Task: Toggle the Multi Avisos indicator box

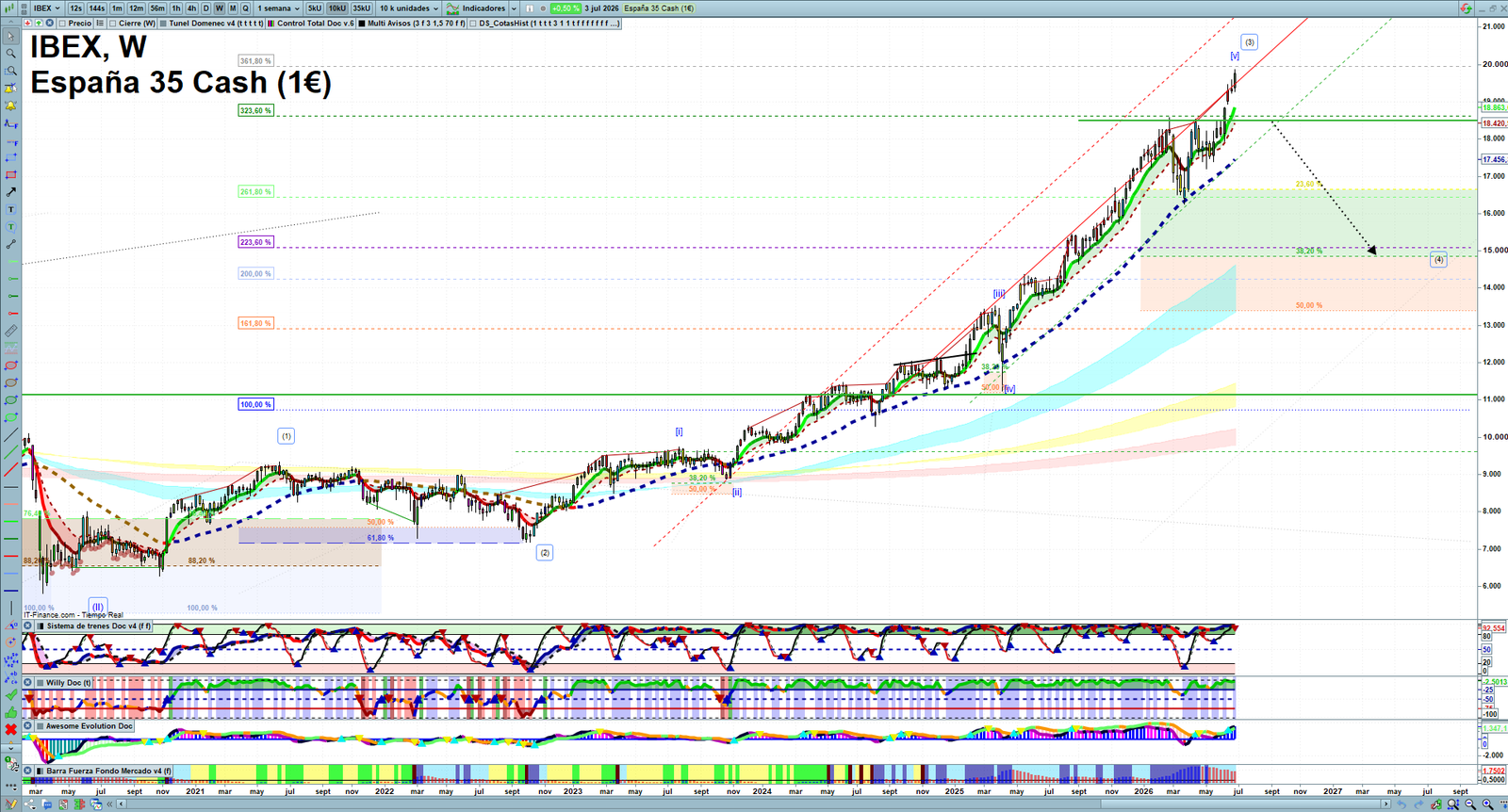Action: [363, 24]
